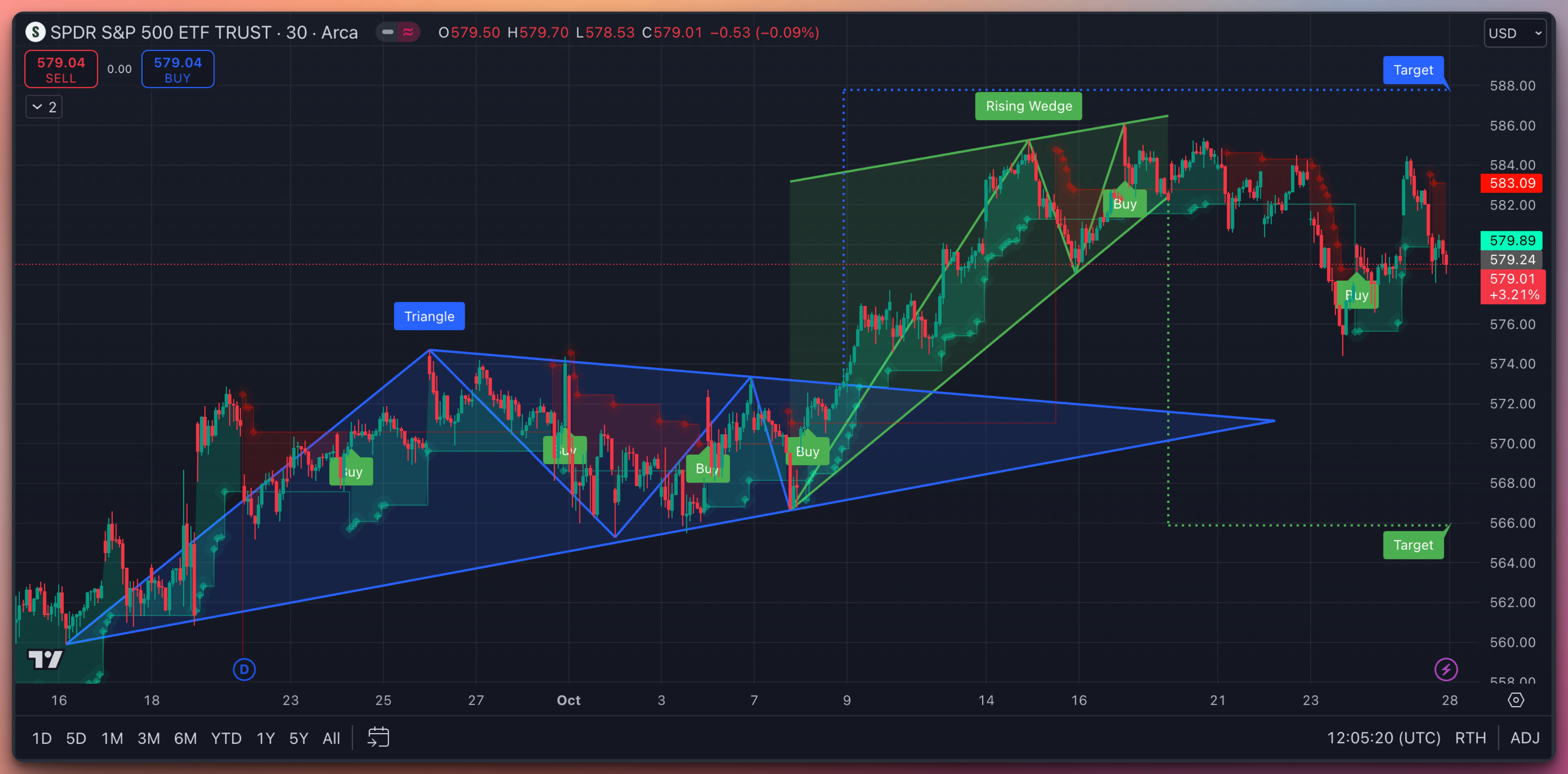The image size is (1568, 774).
Task: Select the 1D time range
Action: [x=41, y=738]
